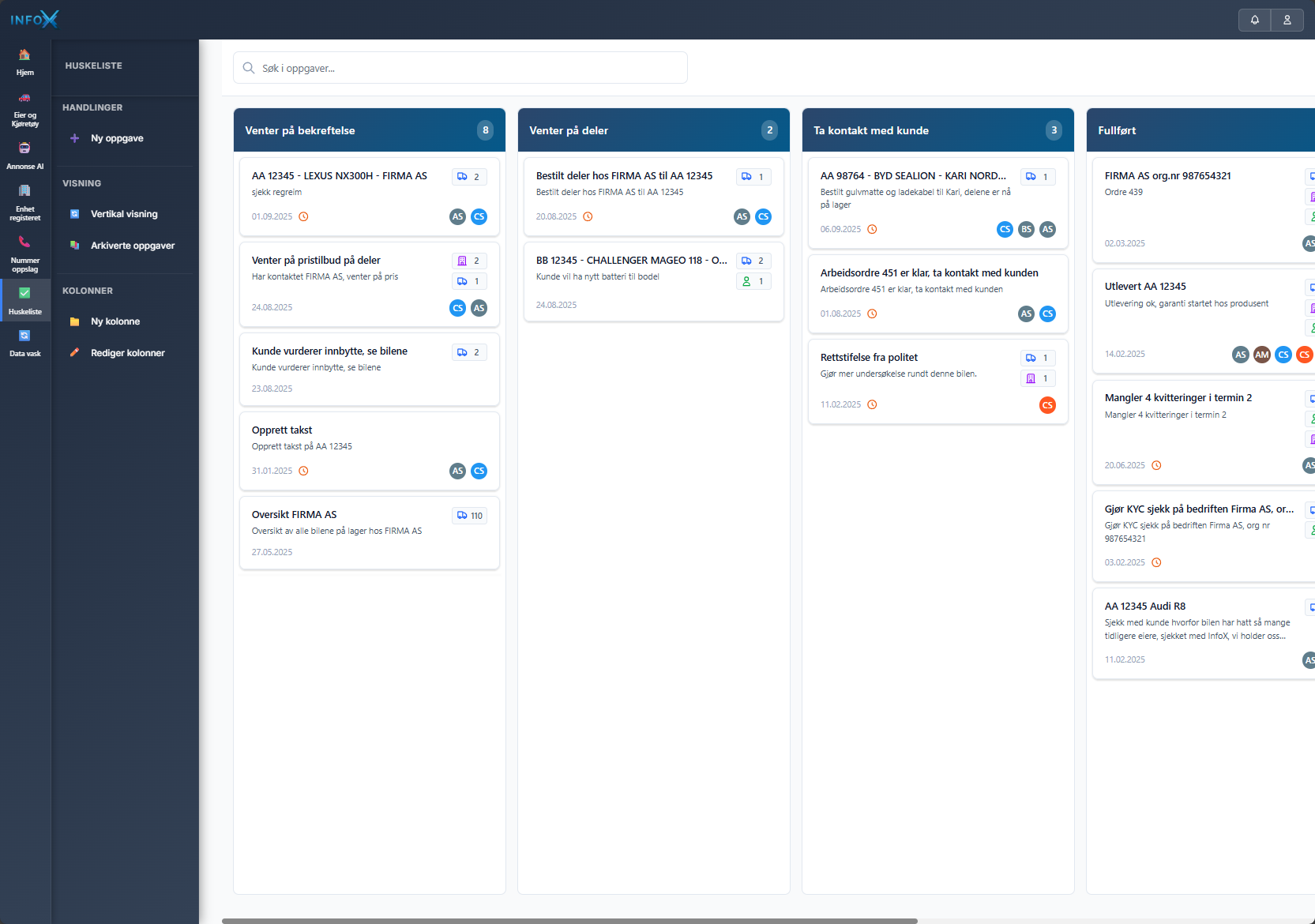Click AS avatar on Opprett takst card
This screenshot has width=1315, height=924.
457,471
